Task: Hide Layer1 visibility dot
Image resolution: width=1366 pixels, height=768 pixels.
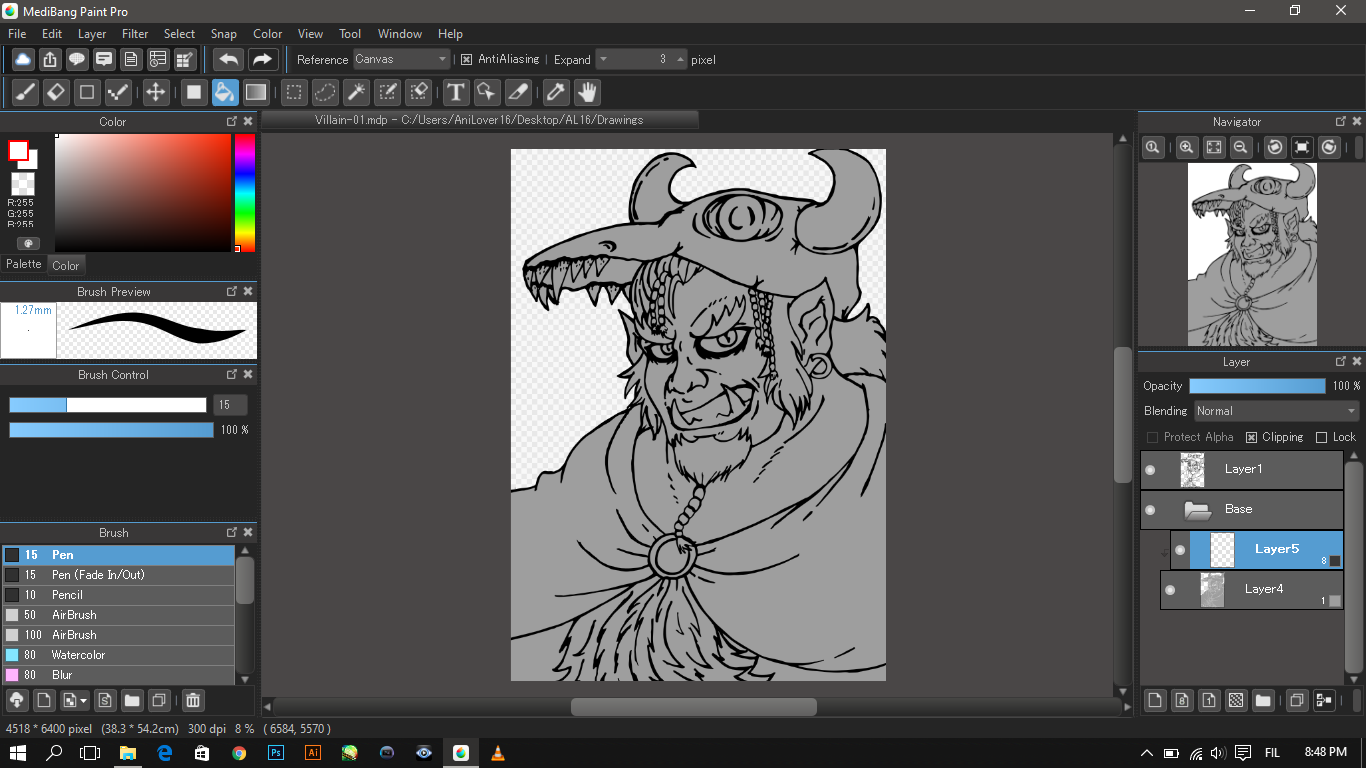Action: tap(1150, 470)
